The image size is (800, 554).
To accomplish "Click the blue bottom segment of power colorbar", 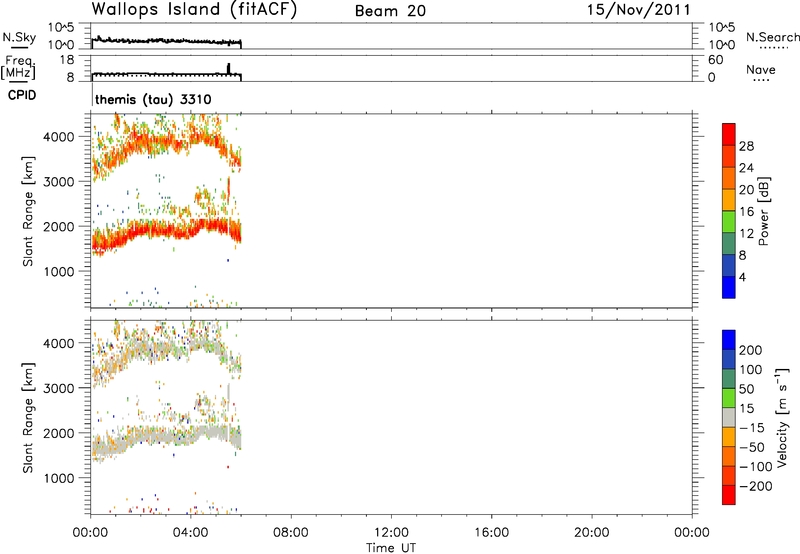I will tap(729, 287).
